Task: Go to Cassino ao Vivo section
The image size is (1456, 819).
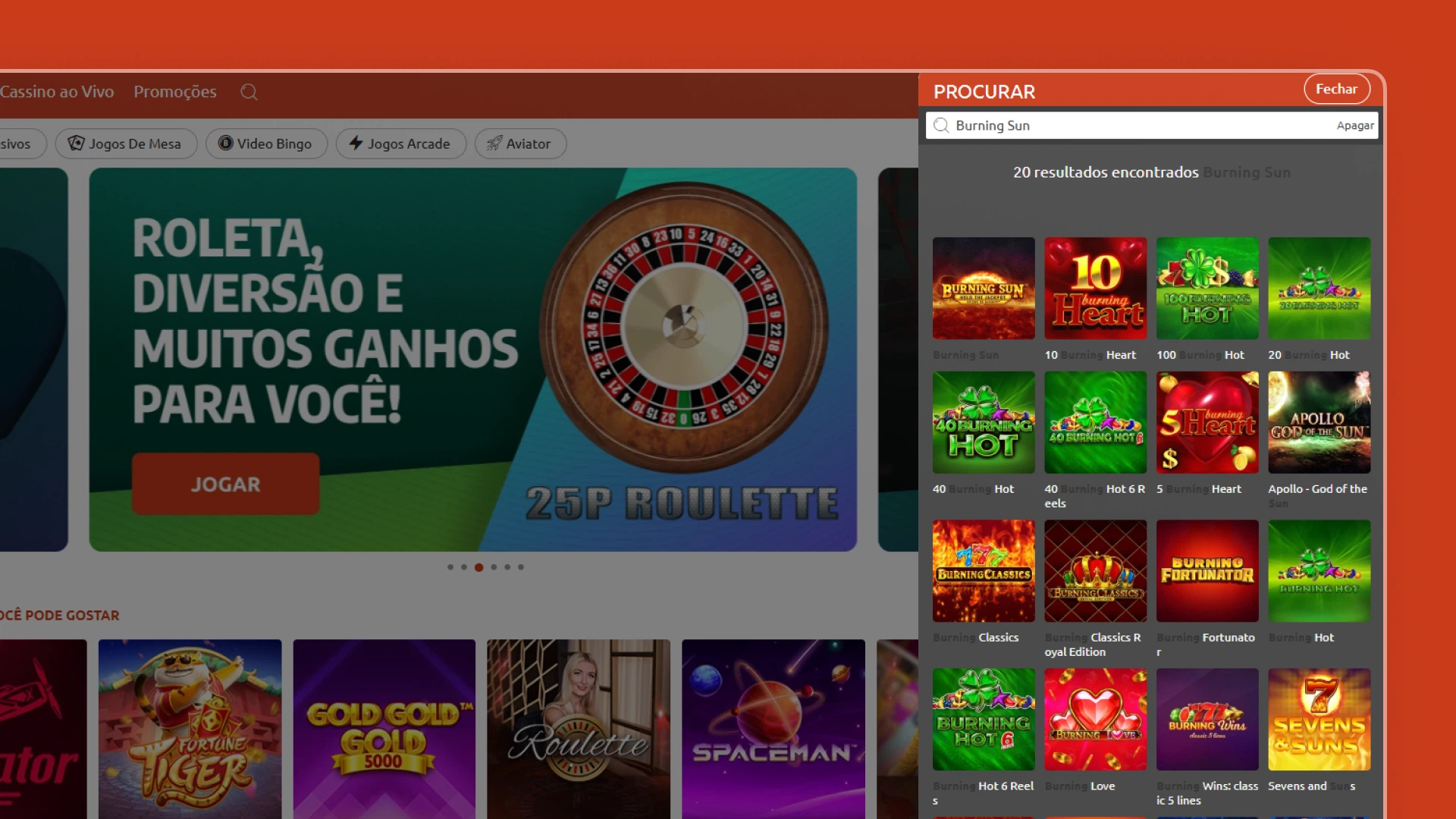Action: pos(57,92)
